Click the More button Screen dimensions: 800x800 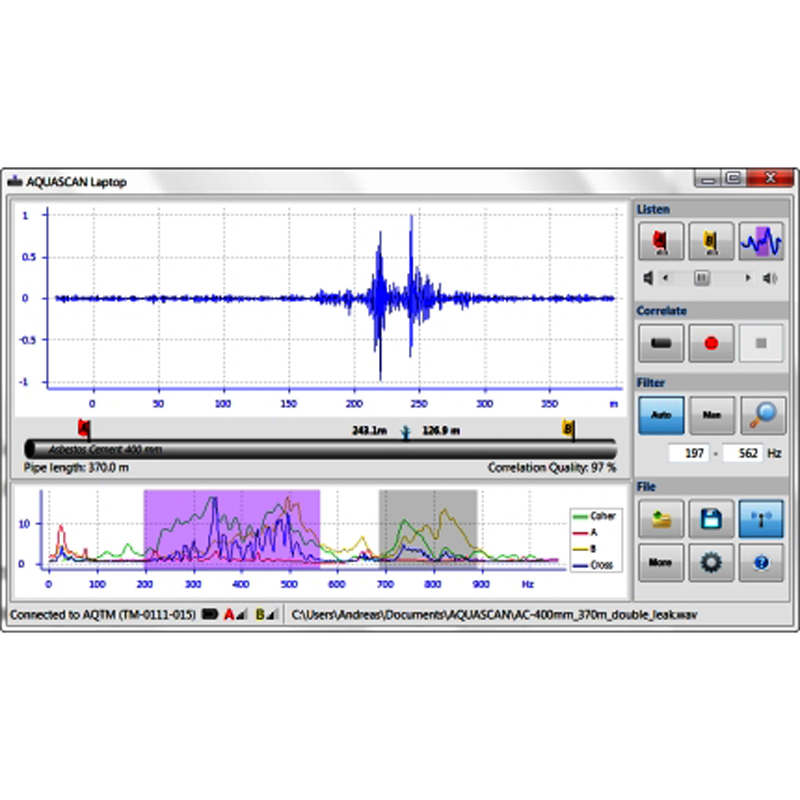(661, 563)
